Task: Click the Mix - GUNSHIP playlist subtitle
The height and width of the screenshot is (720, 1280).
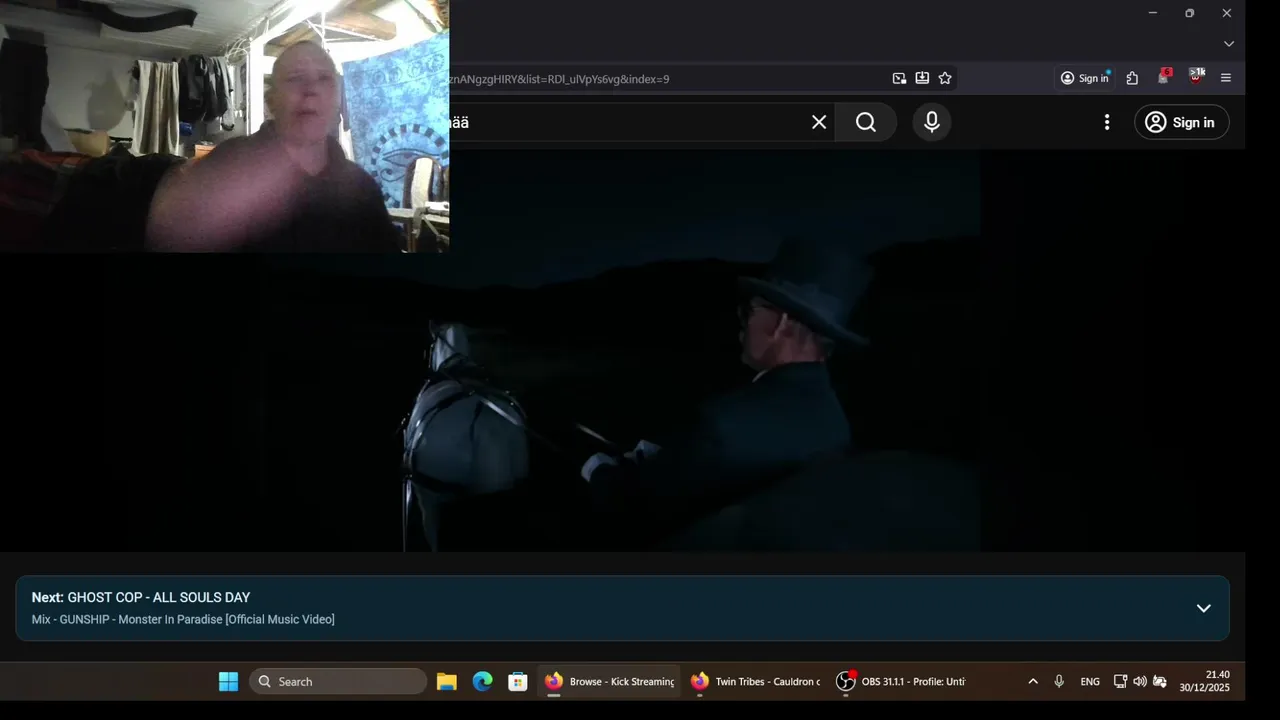Action: (183, 620)
